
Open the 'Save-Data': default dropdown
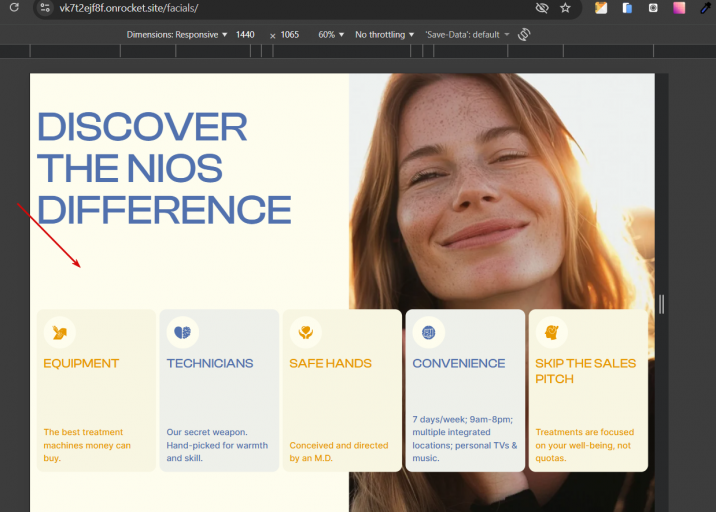pyautogui.click(x=467, y=35)
